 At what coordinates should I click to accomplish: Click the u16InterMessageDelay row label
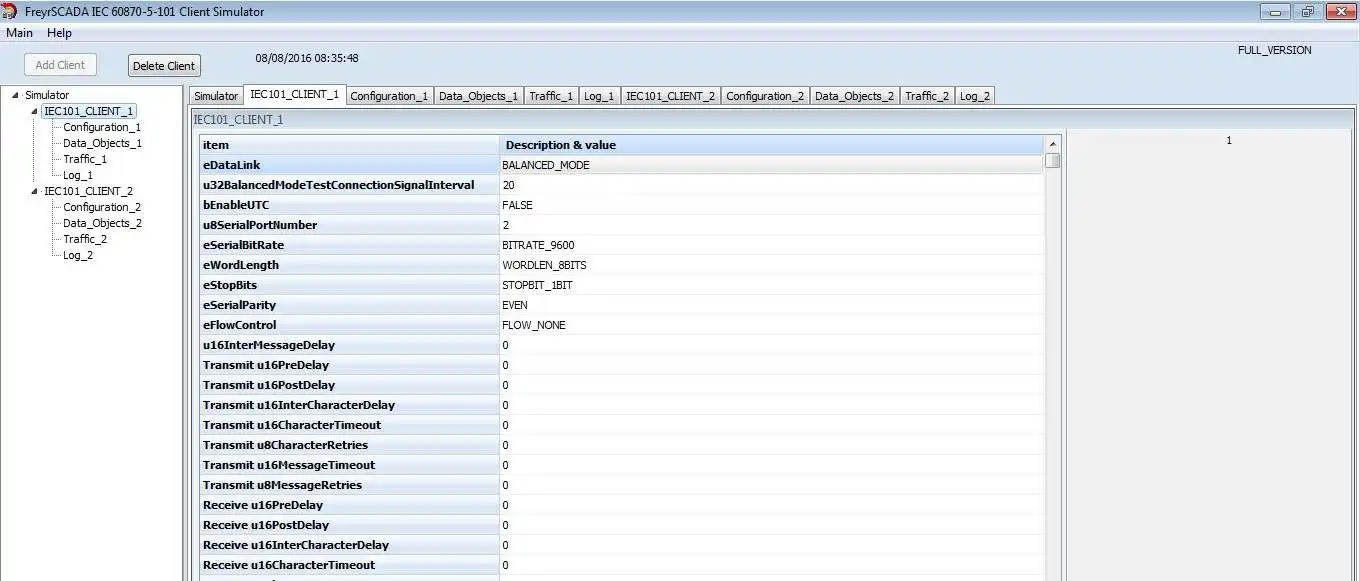(349, 345)
